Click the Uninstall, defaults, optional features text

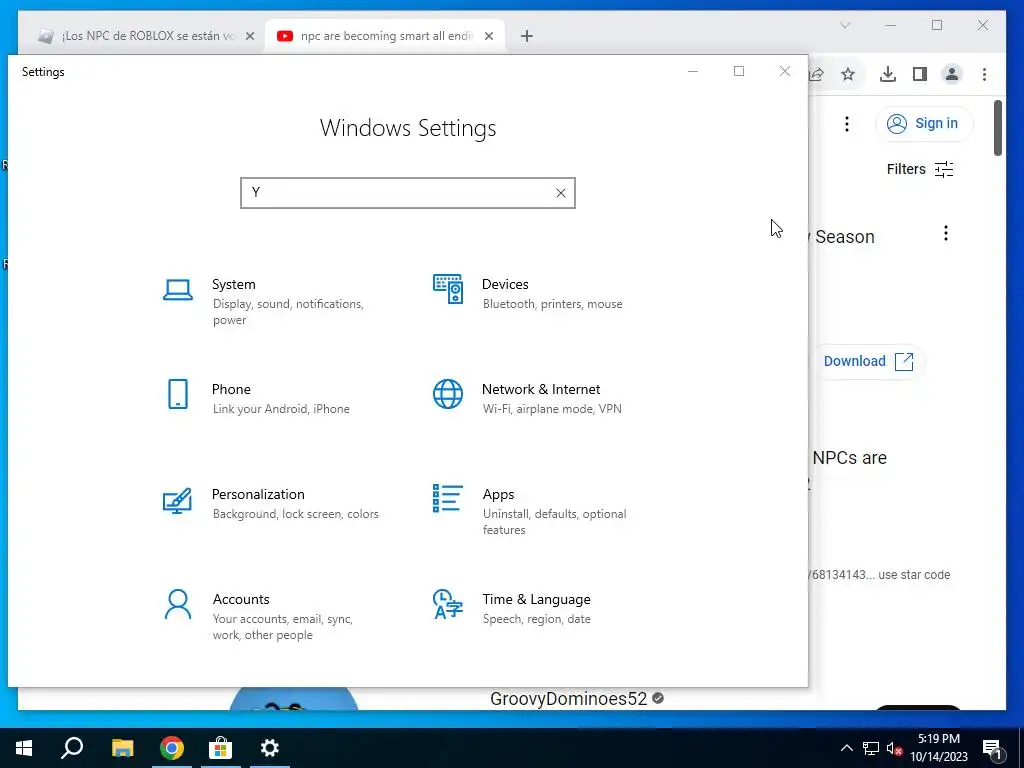(554, 522)
